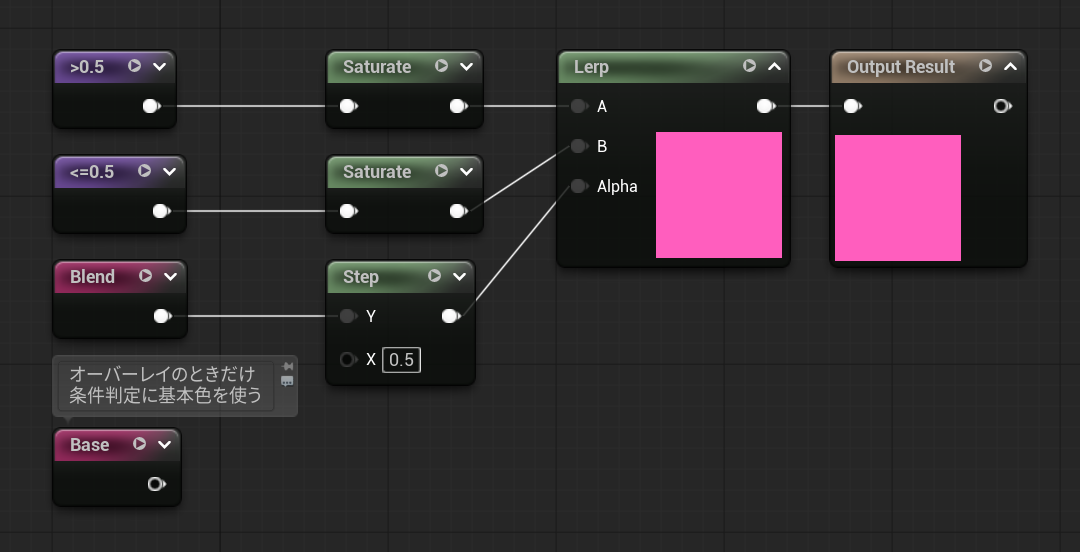The width and height of the screenshot is (1080, 552).
Task: Click the output pin of the lower Saturate node
Action: (x=458, y=211)
